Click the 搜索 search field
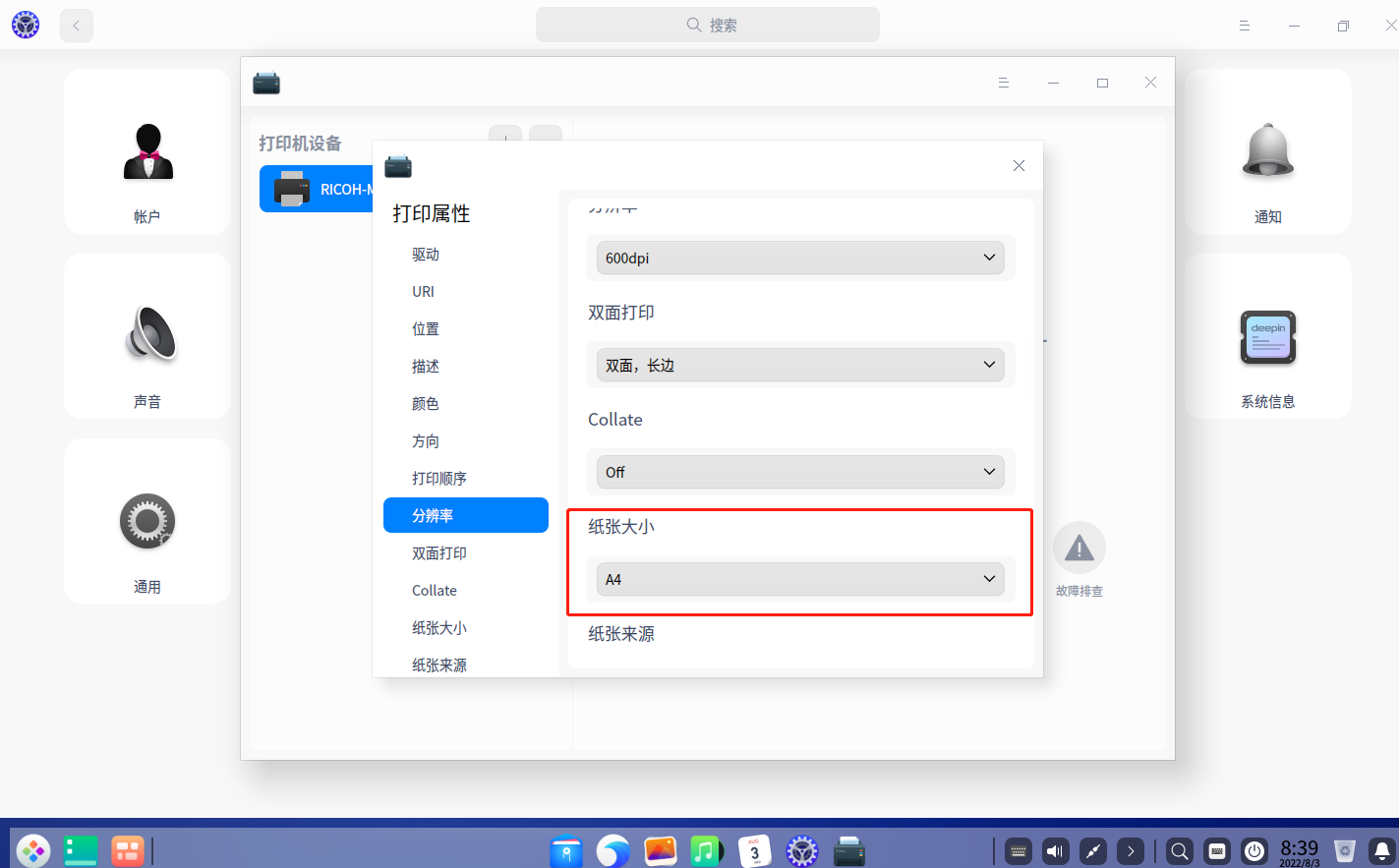 pyautogui.click(x=707, y=25)
